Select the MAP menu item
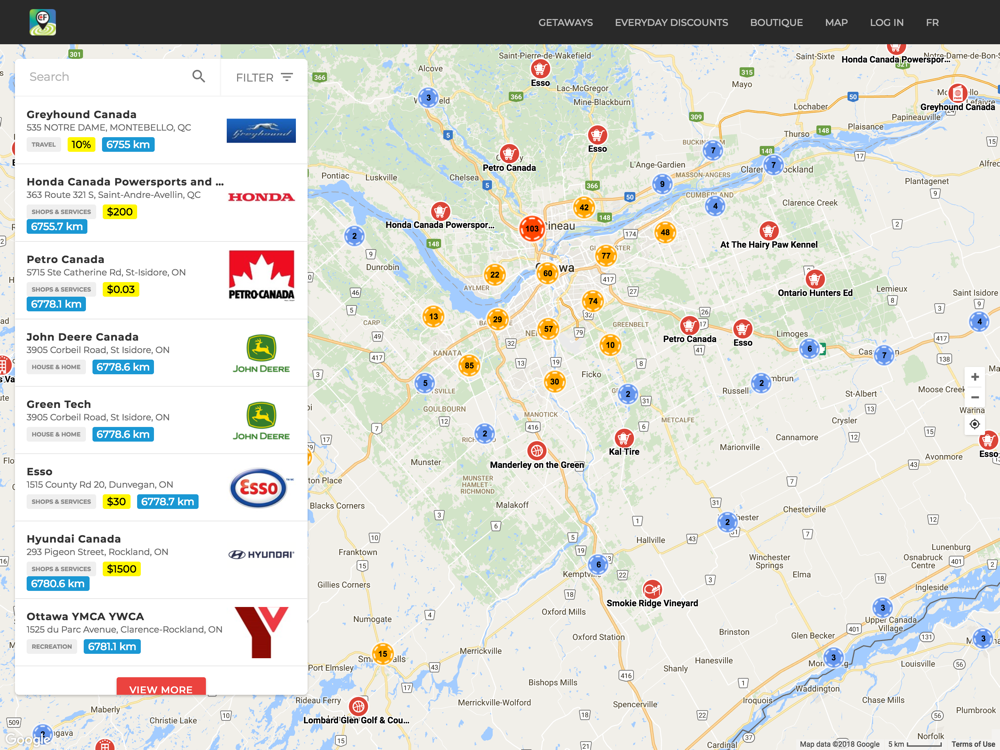This screenshot has width=1000, height=750. (x=836, y=22)
